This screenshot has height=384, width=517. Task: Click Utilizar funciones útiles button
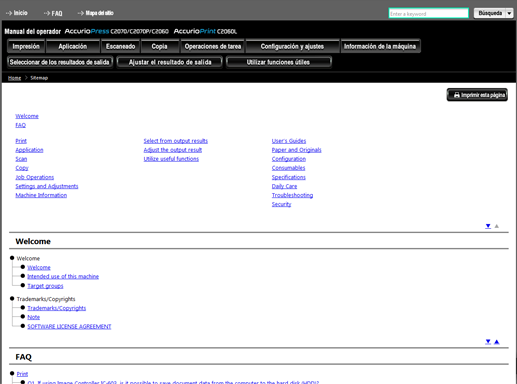pyautogui.click(x=278, y=62)
